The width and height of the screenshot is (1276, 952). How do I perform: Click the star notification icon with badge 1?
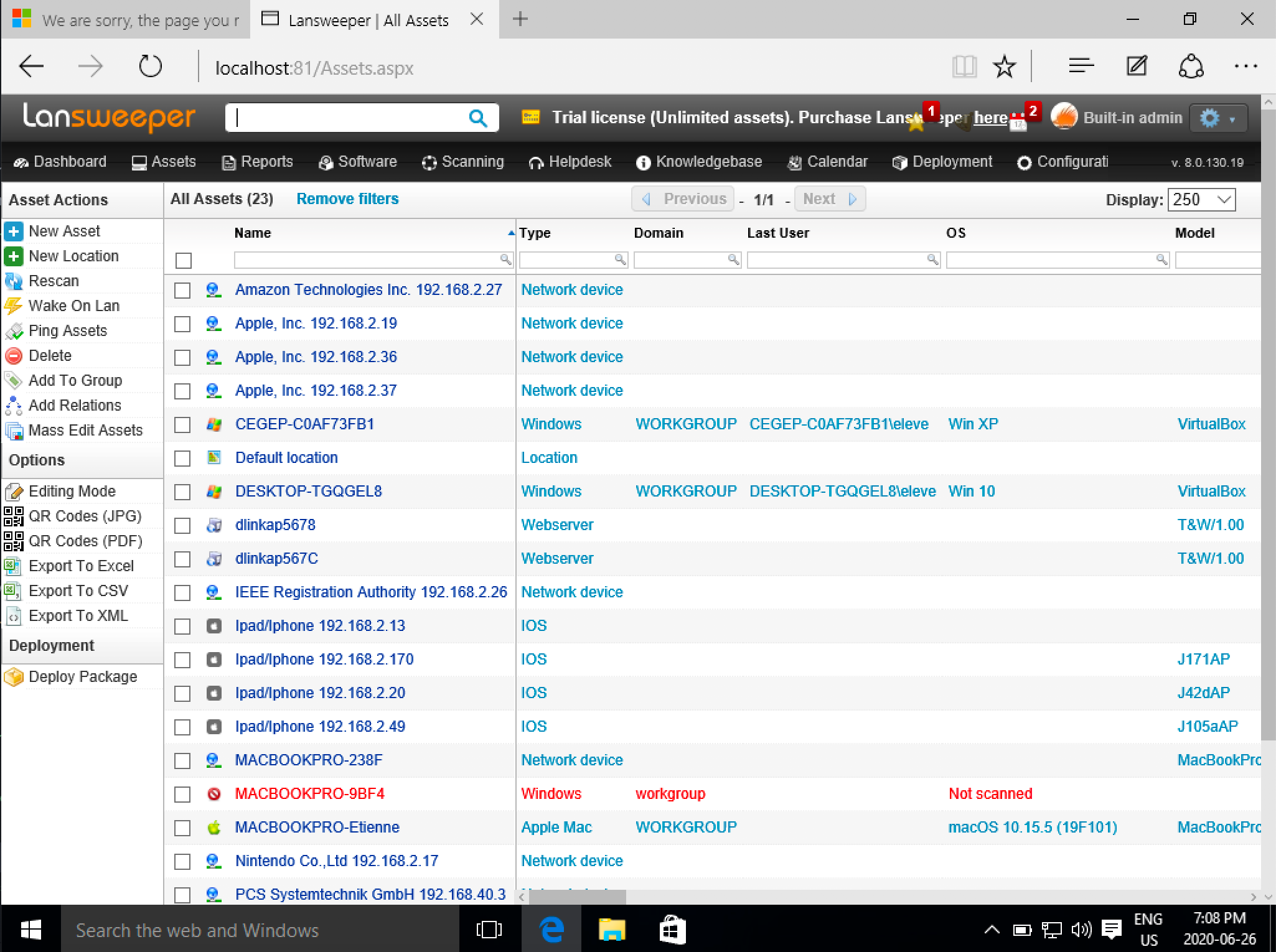(917, 121)
